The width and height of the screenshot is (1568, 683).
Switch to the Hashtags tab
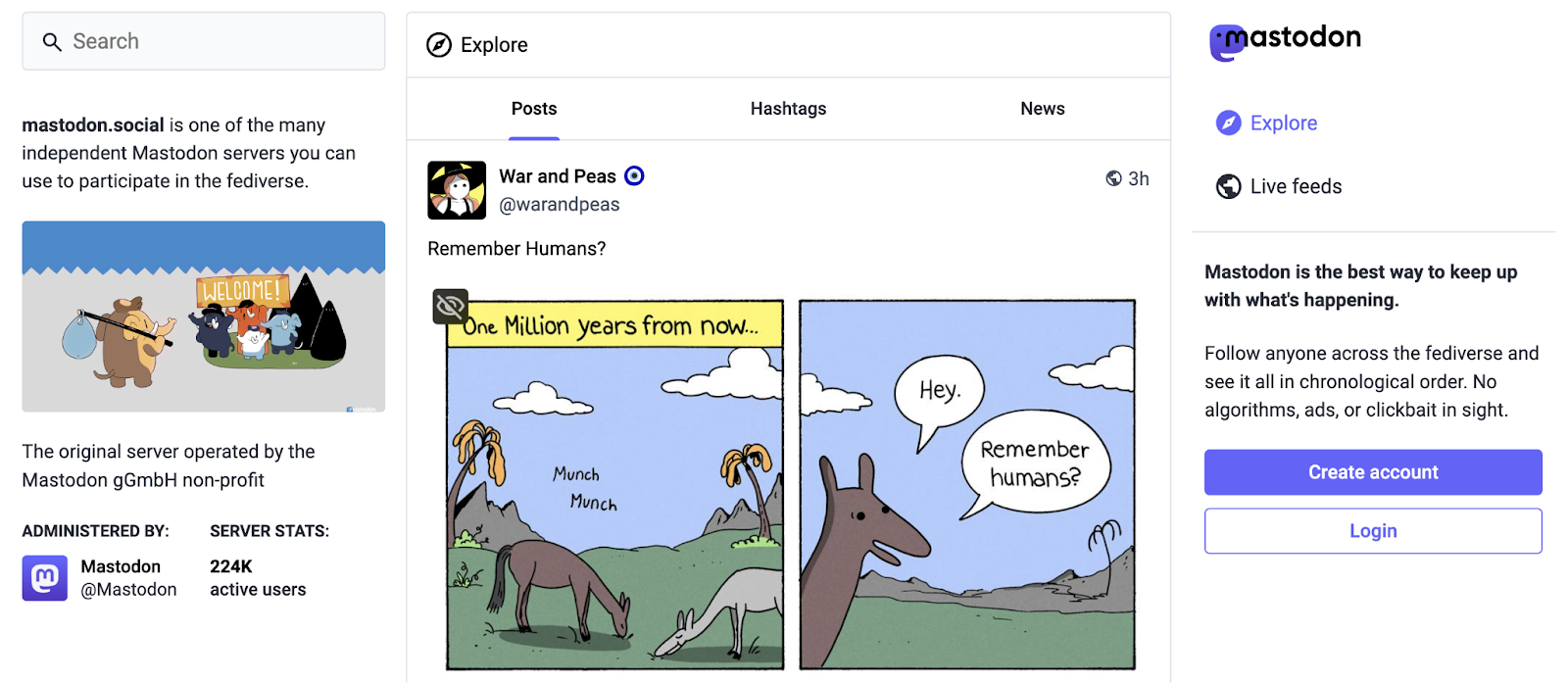(788, 109)
